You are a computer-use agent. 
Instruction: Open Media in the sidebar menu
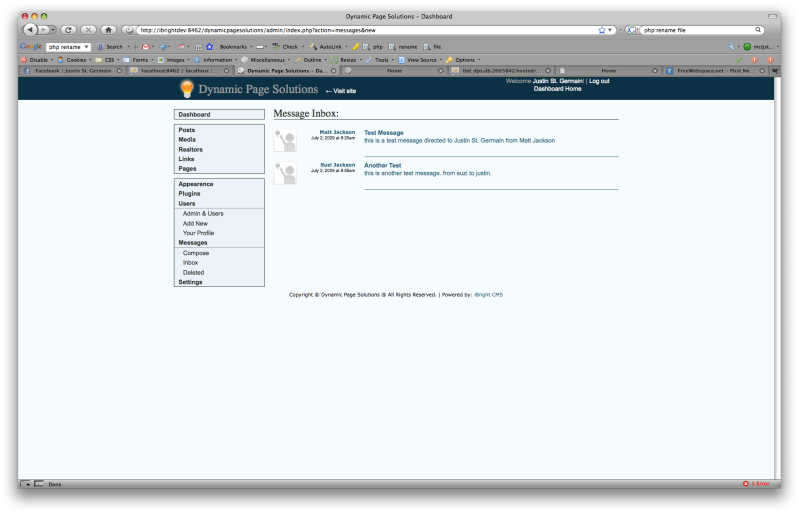[187, 140]
